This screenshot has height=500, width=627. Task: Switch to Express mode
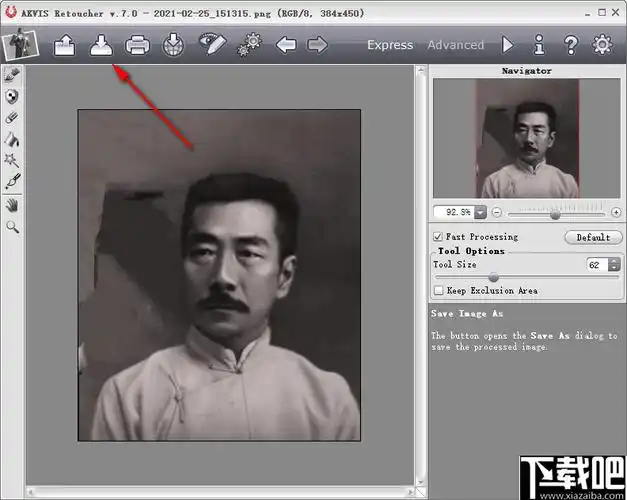[x=390, y=45]
